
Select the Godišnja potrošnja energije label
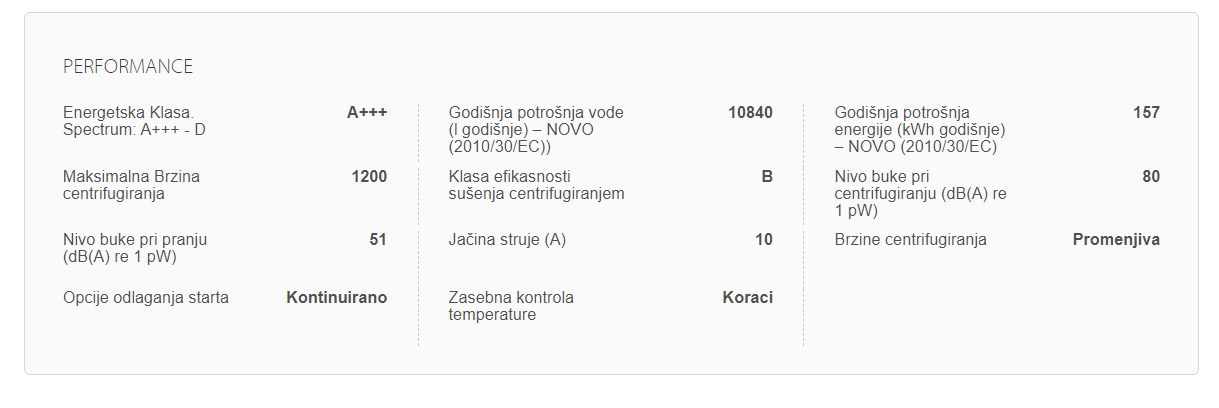click(x=919, y=130)
